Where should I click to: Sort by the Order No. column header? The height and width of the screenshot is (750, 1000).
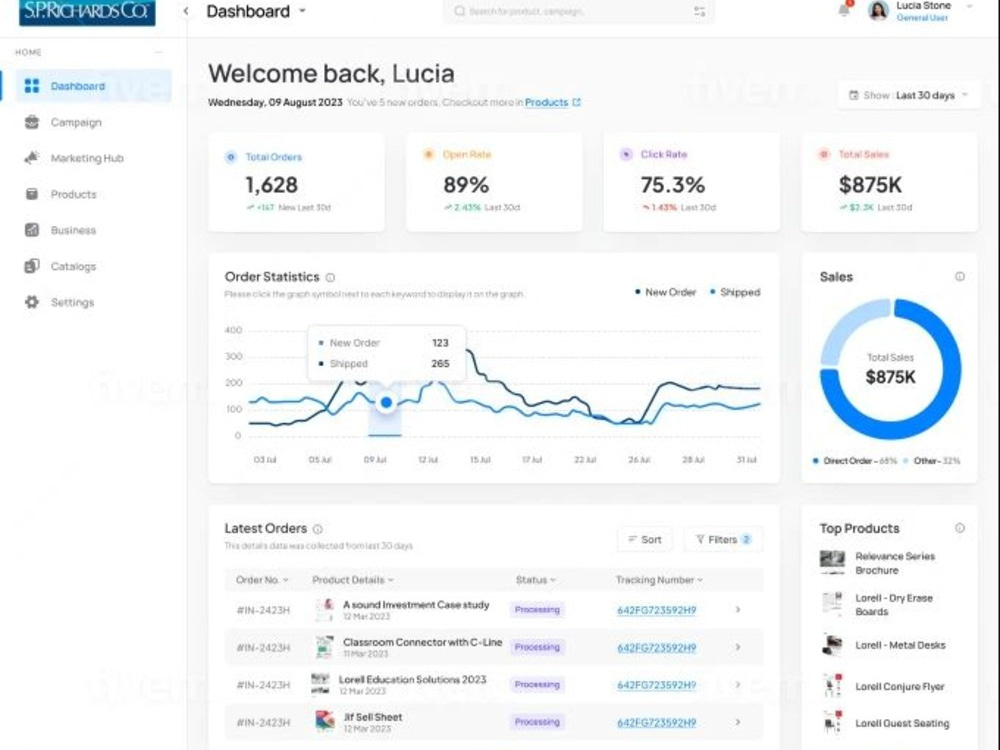click(262, 580)
